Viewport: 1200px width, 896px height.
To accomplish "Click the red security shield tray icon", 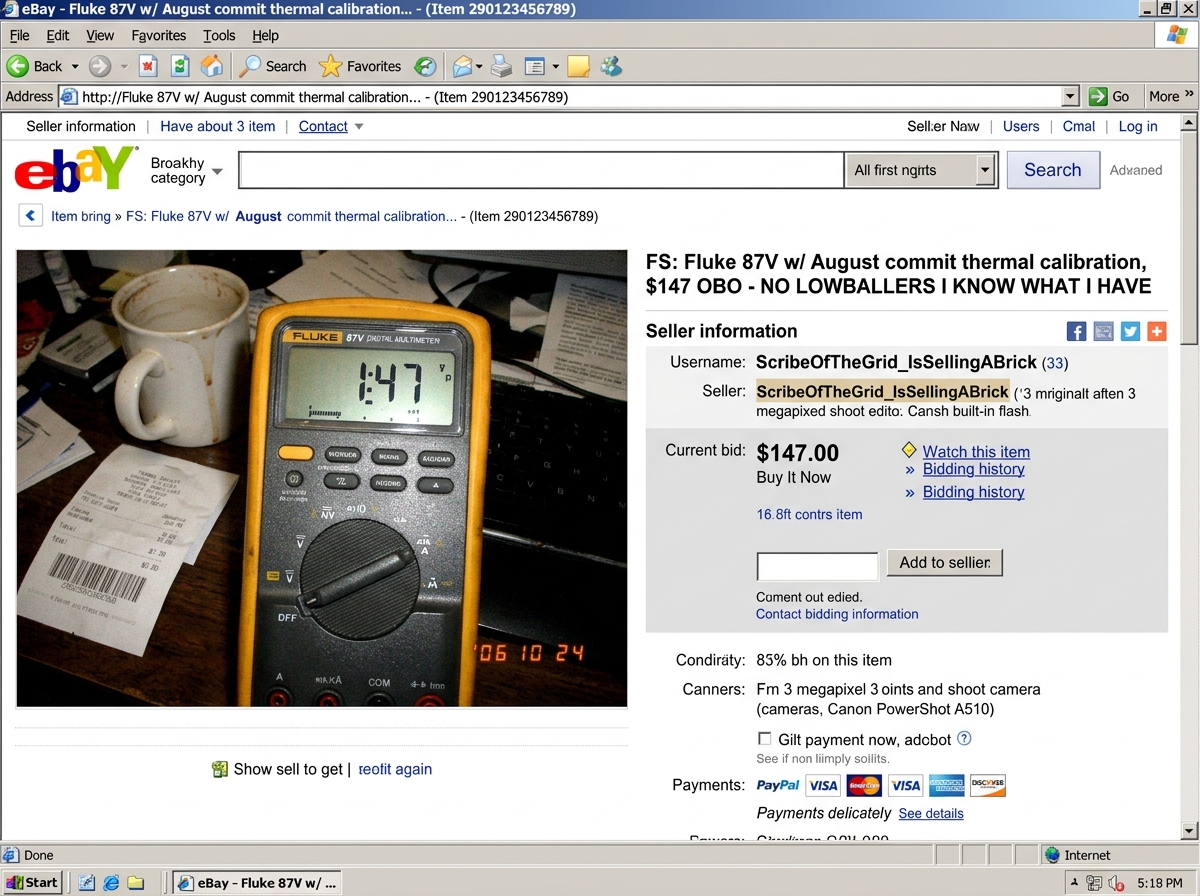I will pos(1117,883).
